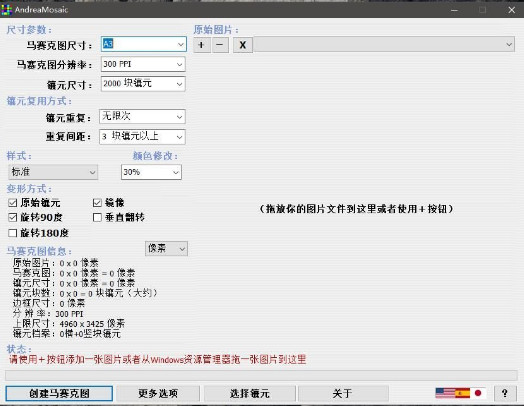Expand the 2000 块镶元 size dropdown
Screen dimensions: 524x406
(143, 84)
